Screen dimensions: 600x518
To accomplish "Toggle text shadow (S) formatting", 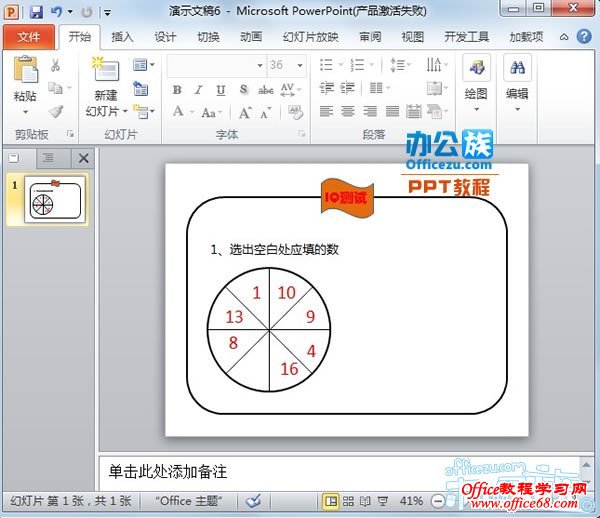I will tap(243, 89).
